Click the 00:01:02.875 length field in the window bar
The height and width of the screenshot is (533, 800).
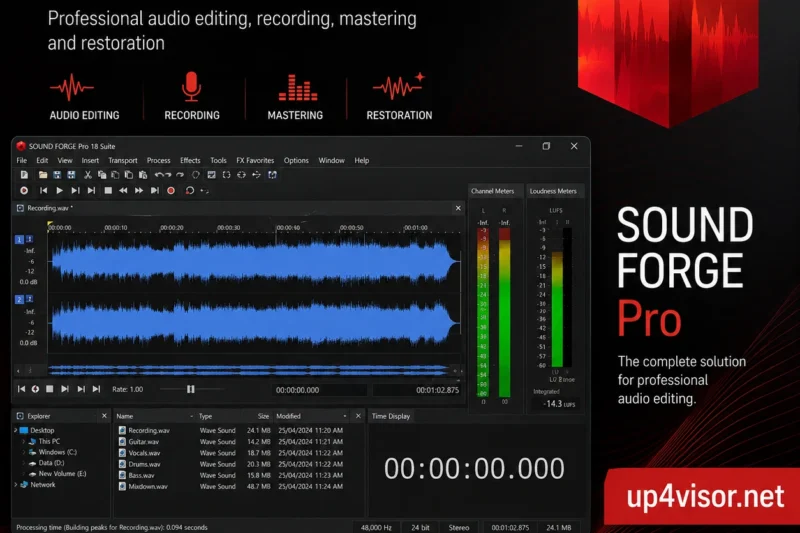(x=418, y=390)
